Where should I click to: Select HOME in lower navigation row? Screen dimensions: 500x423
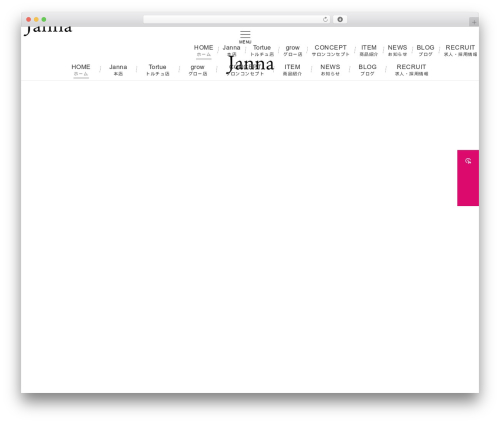pyautogui.click(x=81, y=70)
